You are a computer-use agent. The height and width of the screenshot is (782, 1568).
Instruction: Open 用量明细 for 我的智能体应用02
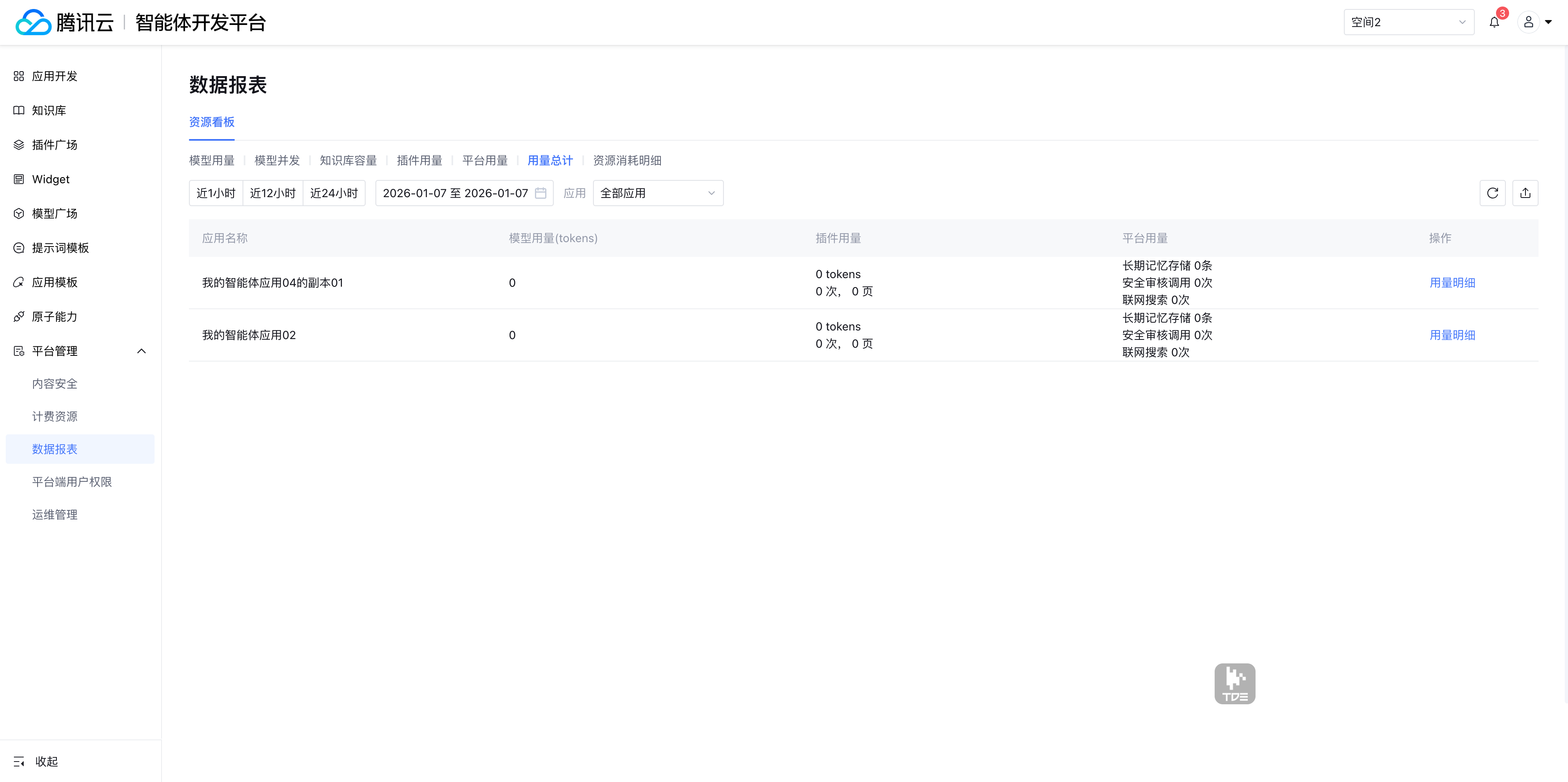pos(1452,335)
